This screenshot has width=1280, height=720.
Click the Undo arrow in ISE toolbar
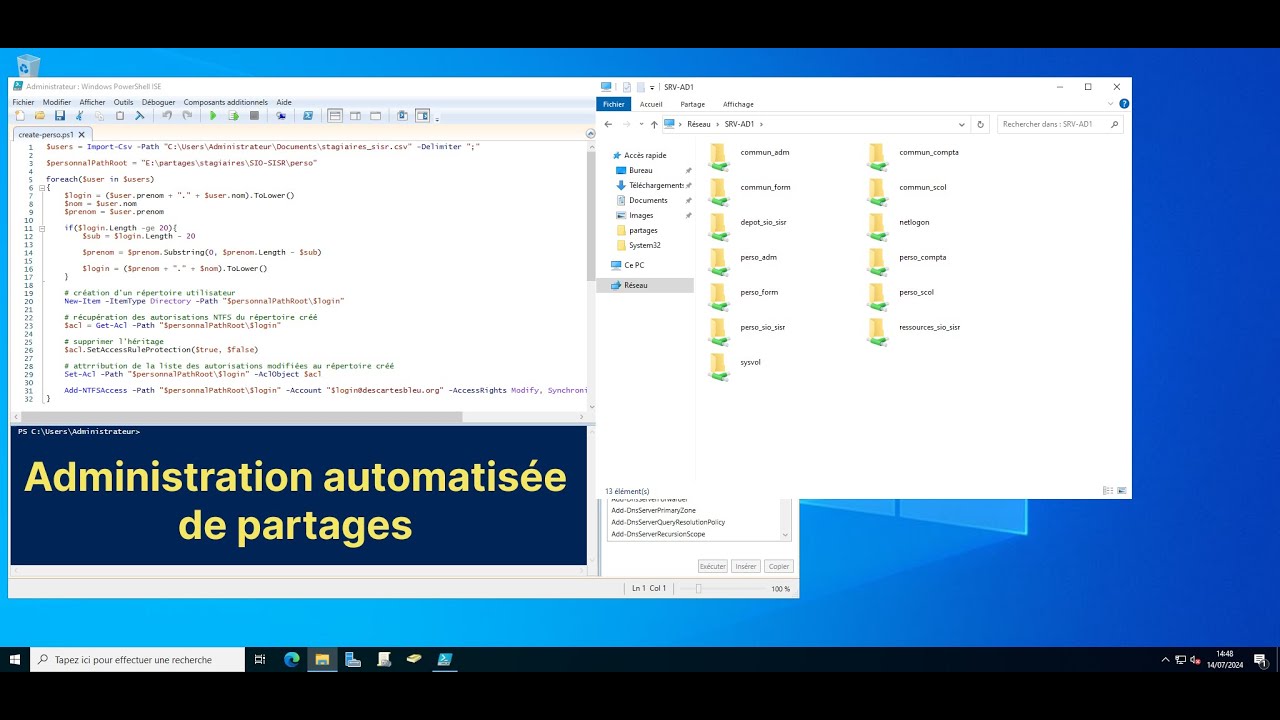(x=167, y=116)
